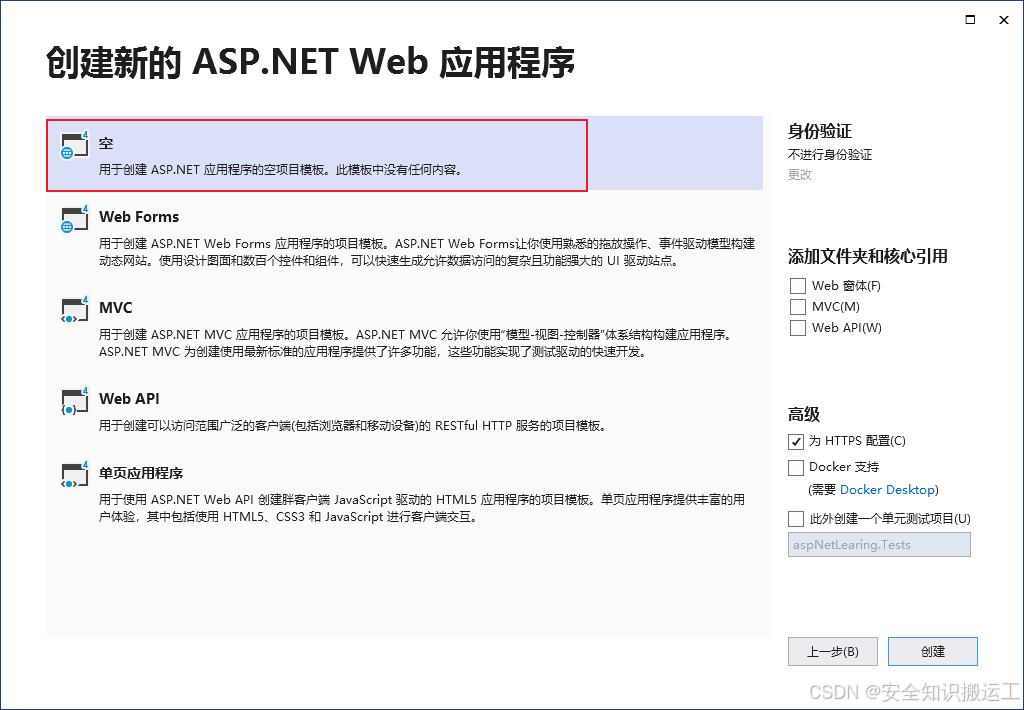Click the MVC template icon
The height and width of the screenshot is (710, 1024).
pos(74,310)
